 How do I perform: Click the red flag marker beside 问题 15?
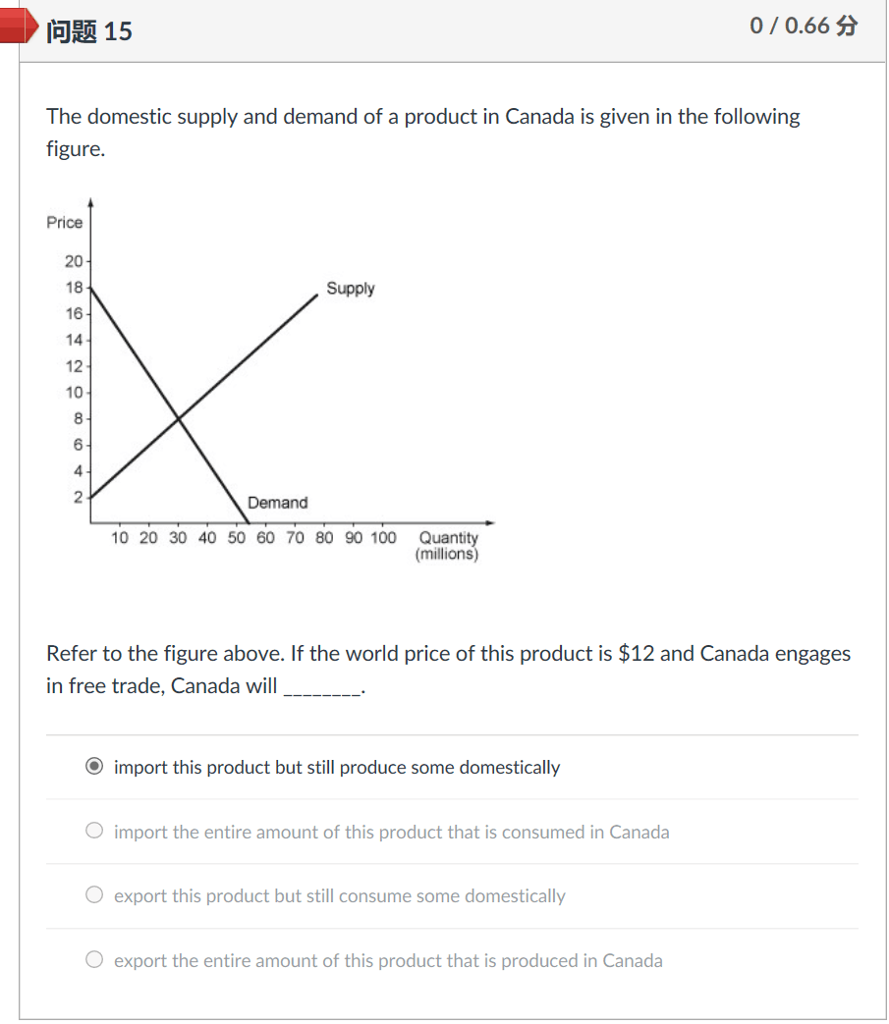[18, 29]
